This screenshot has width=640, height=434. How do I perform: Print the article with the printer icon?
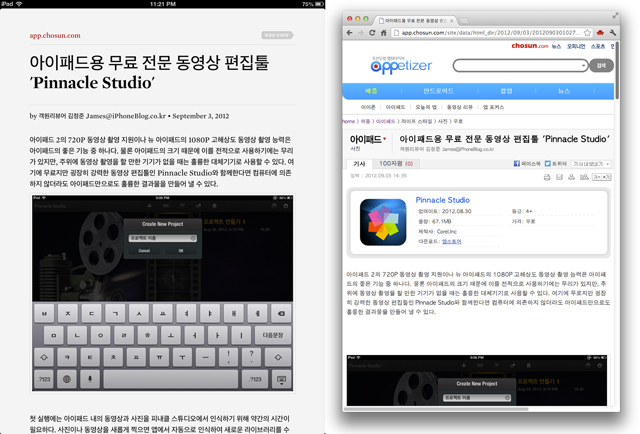[x=547, y=177]
